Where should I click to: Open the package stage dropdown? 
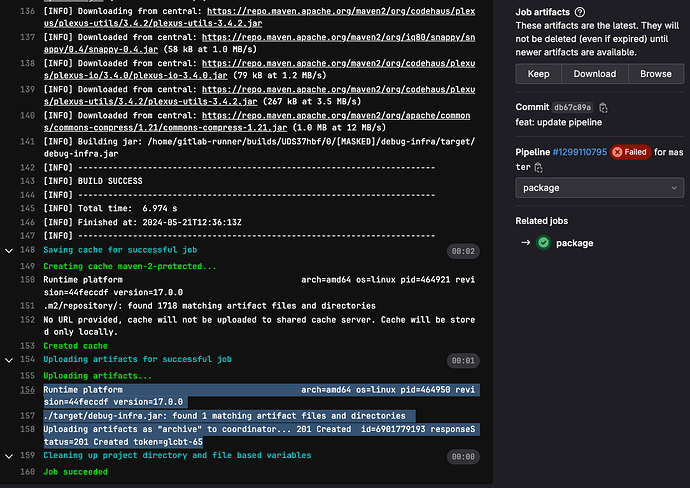[599, 188]
